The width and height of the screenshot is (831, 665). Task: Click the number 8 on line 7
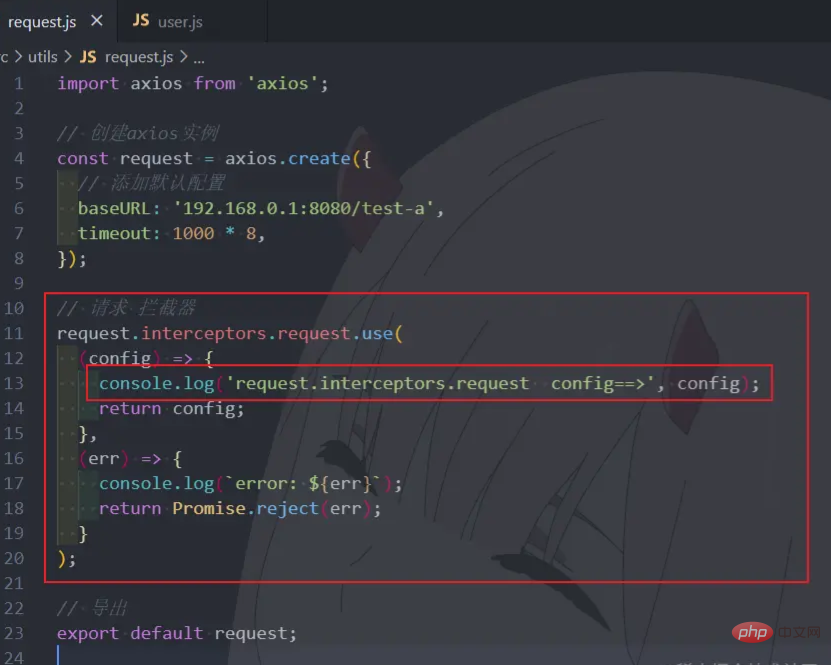coord(251,233)
